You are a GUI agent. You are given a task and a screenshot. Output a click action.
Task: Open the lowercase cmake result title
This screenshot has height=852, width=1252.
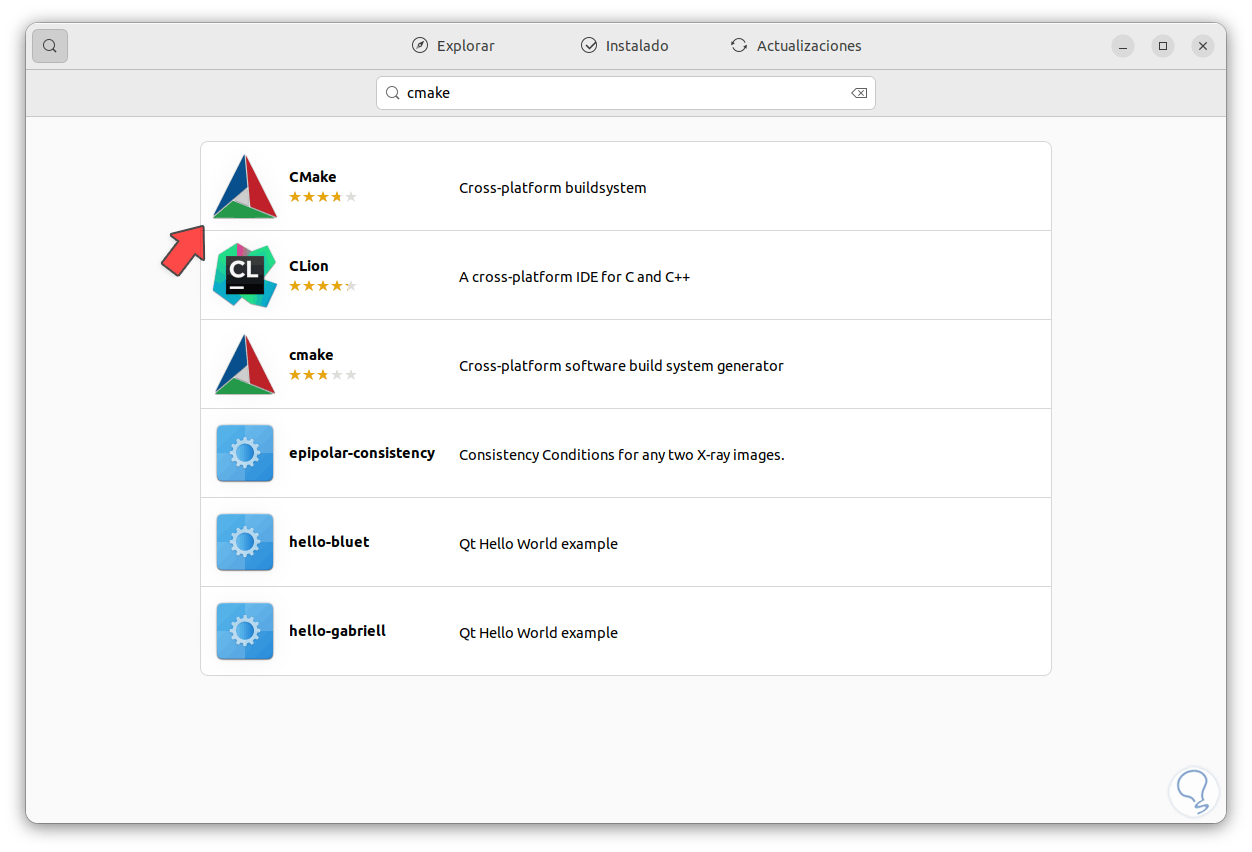[x=311, y=355]
